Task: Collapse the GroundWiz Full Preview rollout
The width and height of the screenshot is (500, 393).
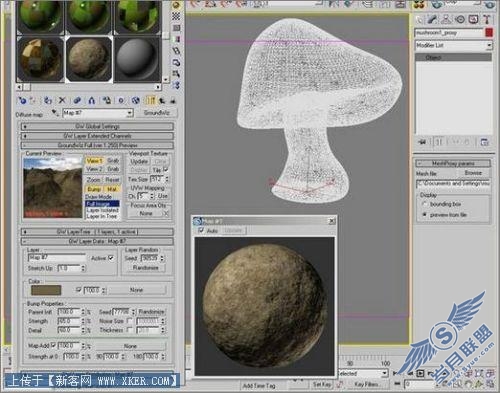Action: 97,145
